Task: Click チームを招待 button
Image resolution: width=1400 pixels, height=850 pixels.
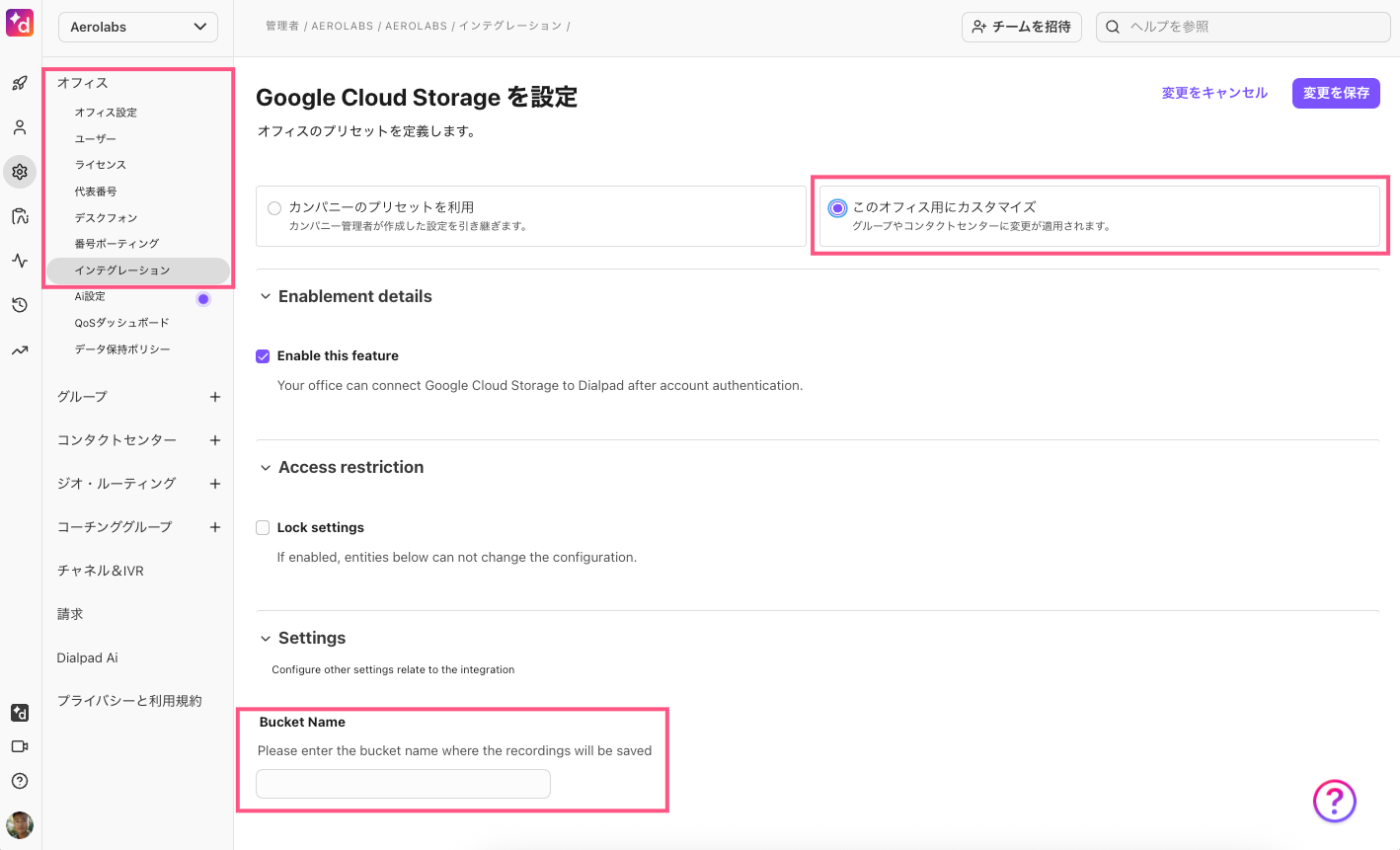Action: point(1022,27)
